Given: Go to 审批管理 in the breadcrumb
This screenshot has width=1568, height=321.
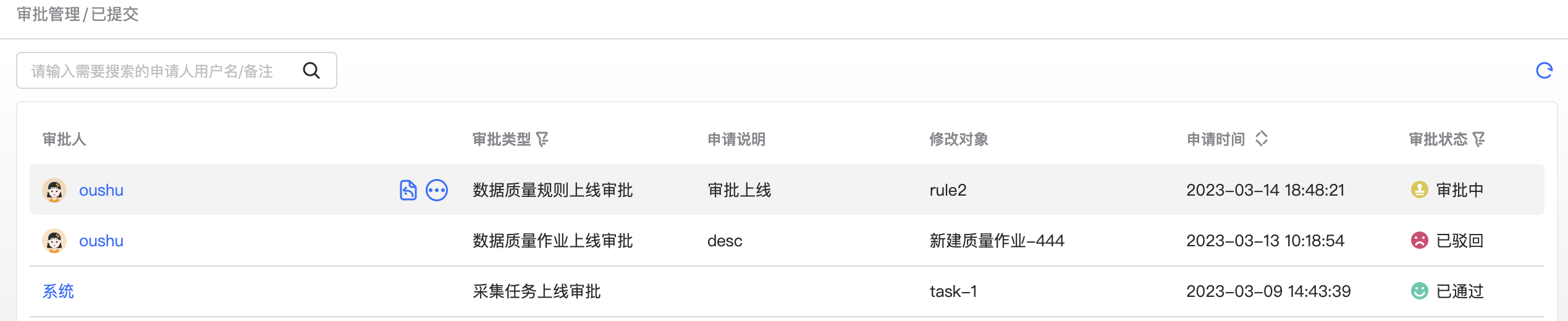Looking at the screenshot, I should point(48,14).
